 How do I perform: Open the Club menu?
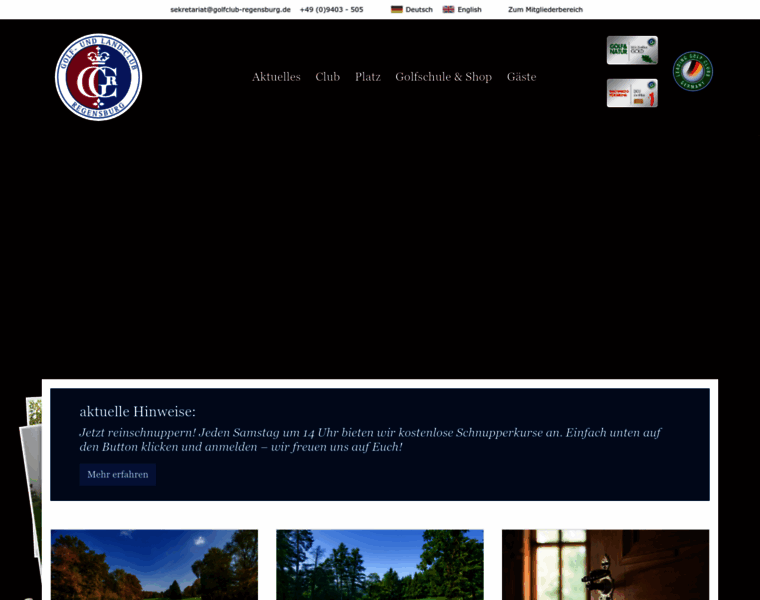coord(328,77)
